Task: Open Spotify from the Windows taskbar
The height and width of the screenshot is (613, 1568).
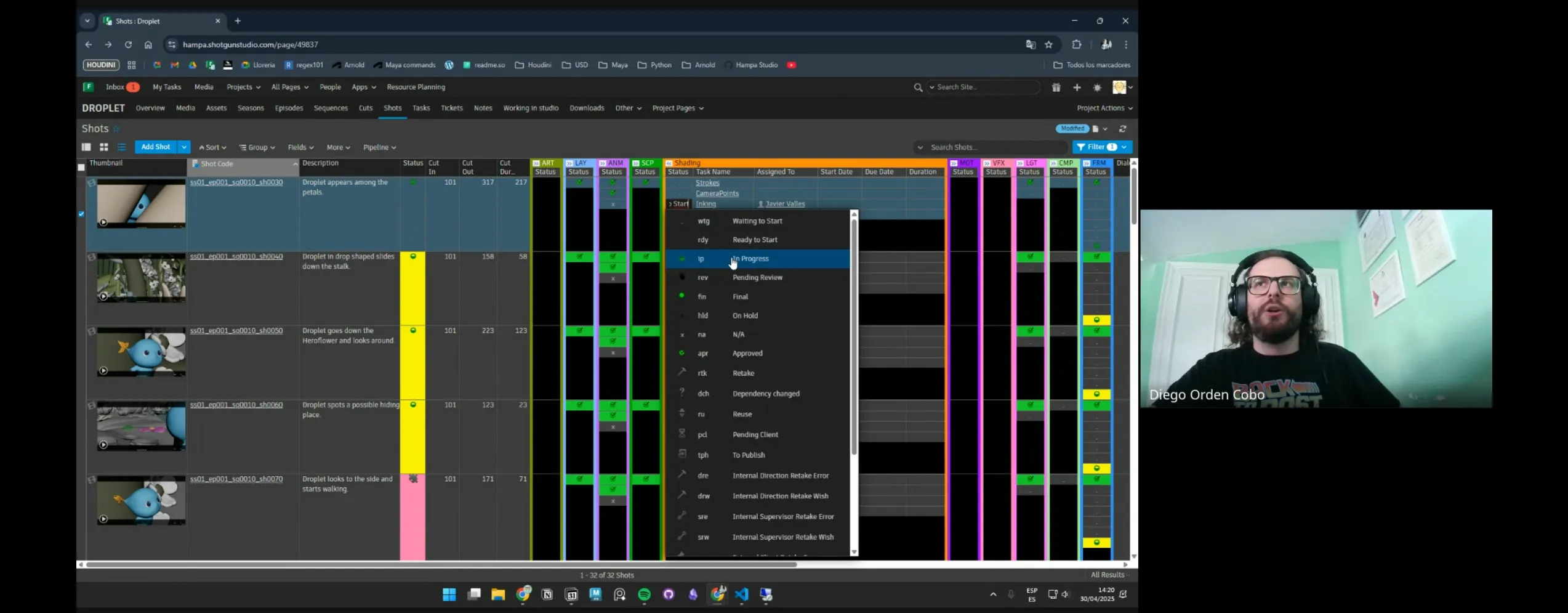Action: (644, 595)
